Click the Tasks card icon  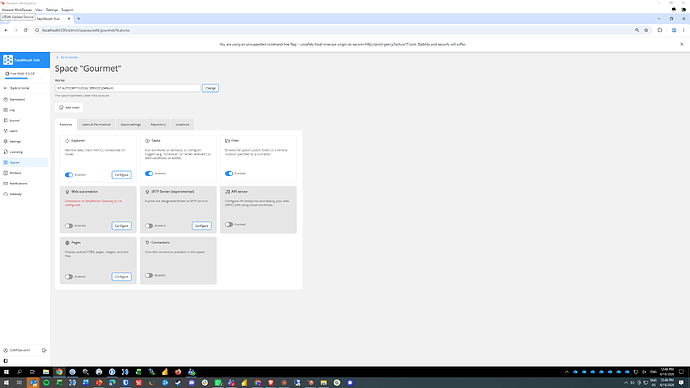(x=147, y=141)
